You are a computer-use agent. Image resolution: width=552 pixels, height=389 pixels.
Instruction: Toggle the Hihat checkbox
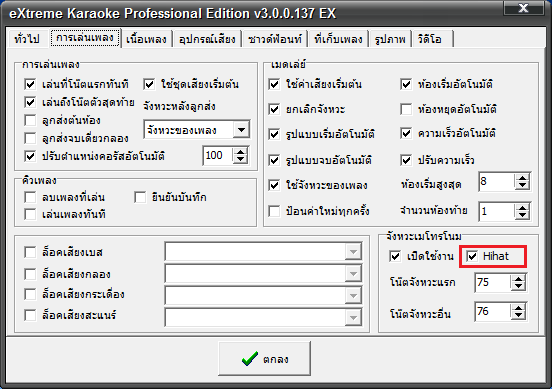(472, 256)
